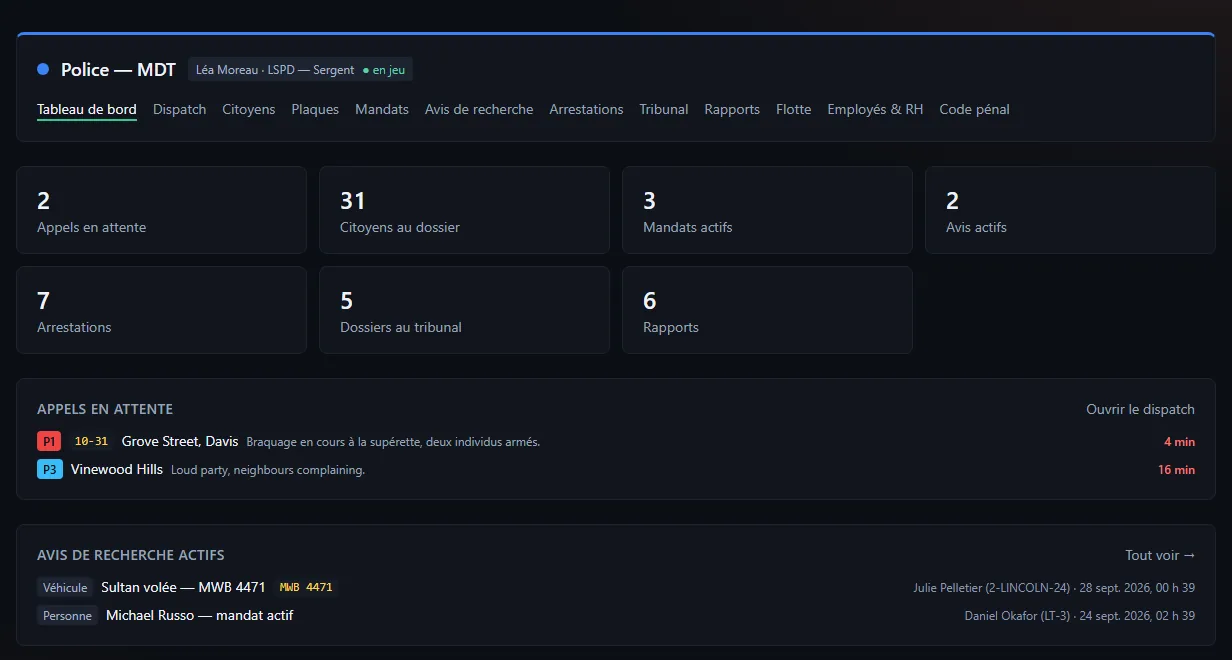Viewport: 1232px width, 660px height.
Task: Click the yellow MWB 4471 plate tag
Action: (x=306, y=587)
